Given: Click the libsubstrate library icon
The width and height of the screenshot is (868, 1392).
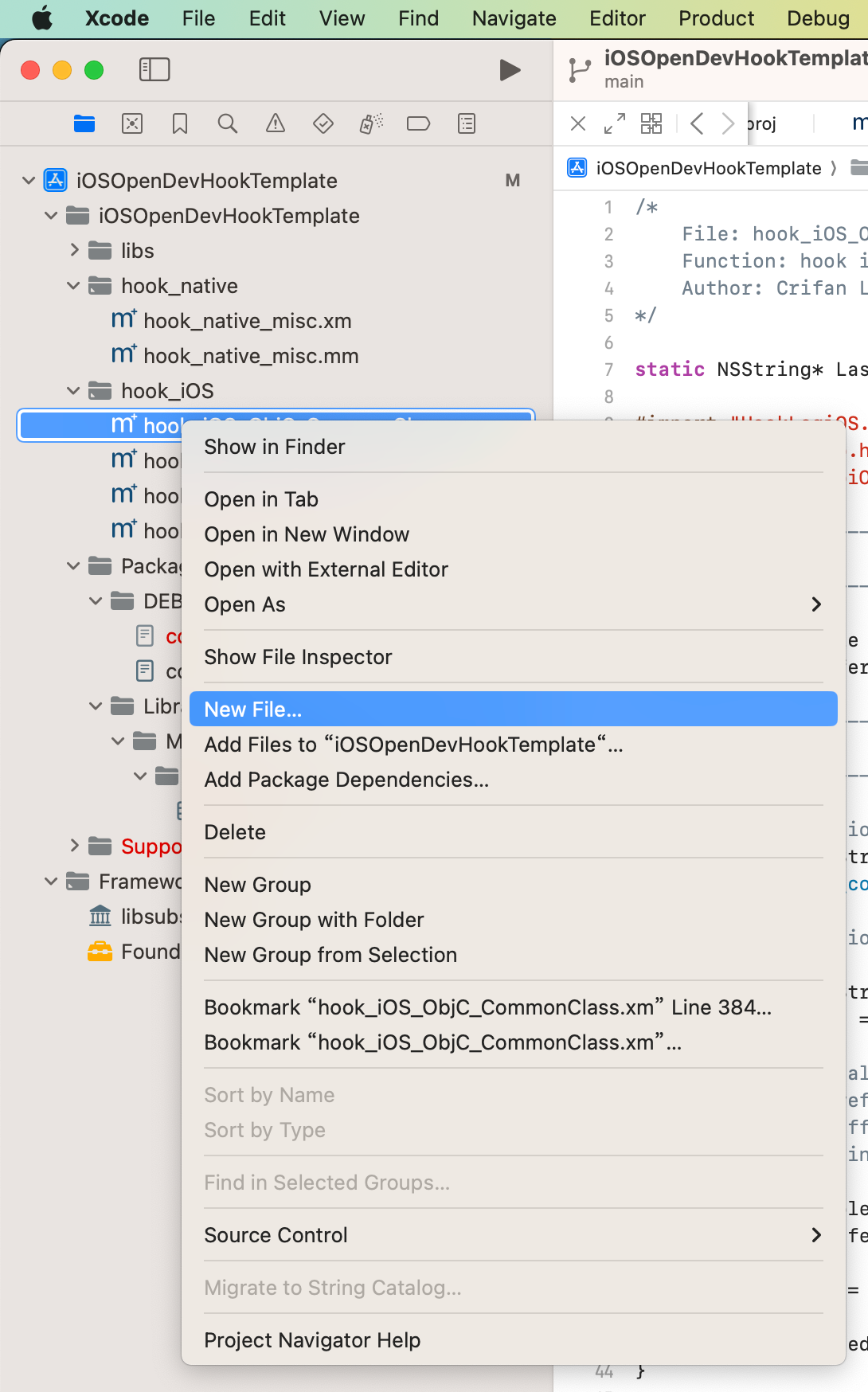Looking at the screenshot, I should point(100,917).
